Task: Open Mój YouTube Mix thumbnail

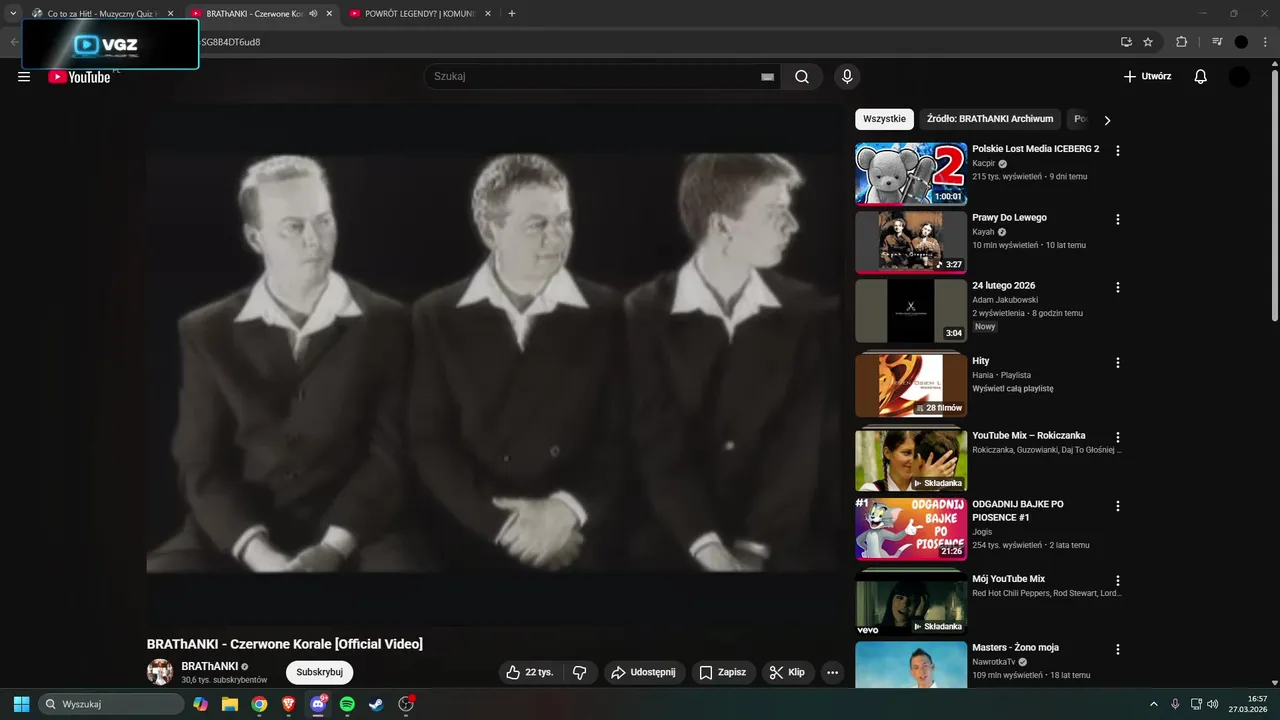Action: 911,603
